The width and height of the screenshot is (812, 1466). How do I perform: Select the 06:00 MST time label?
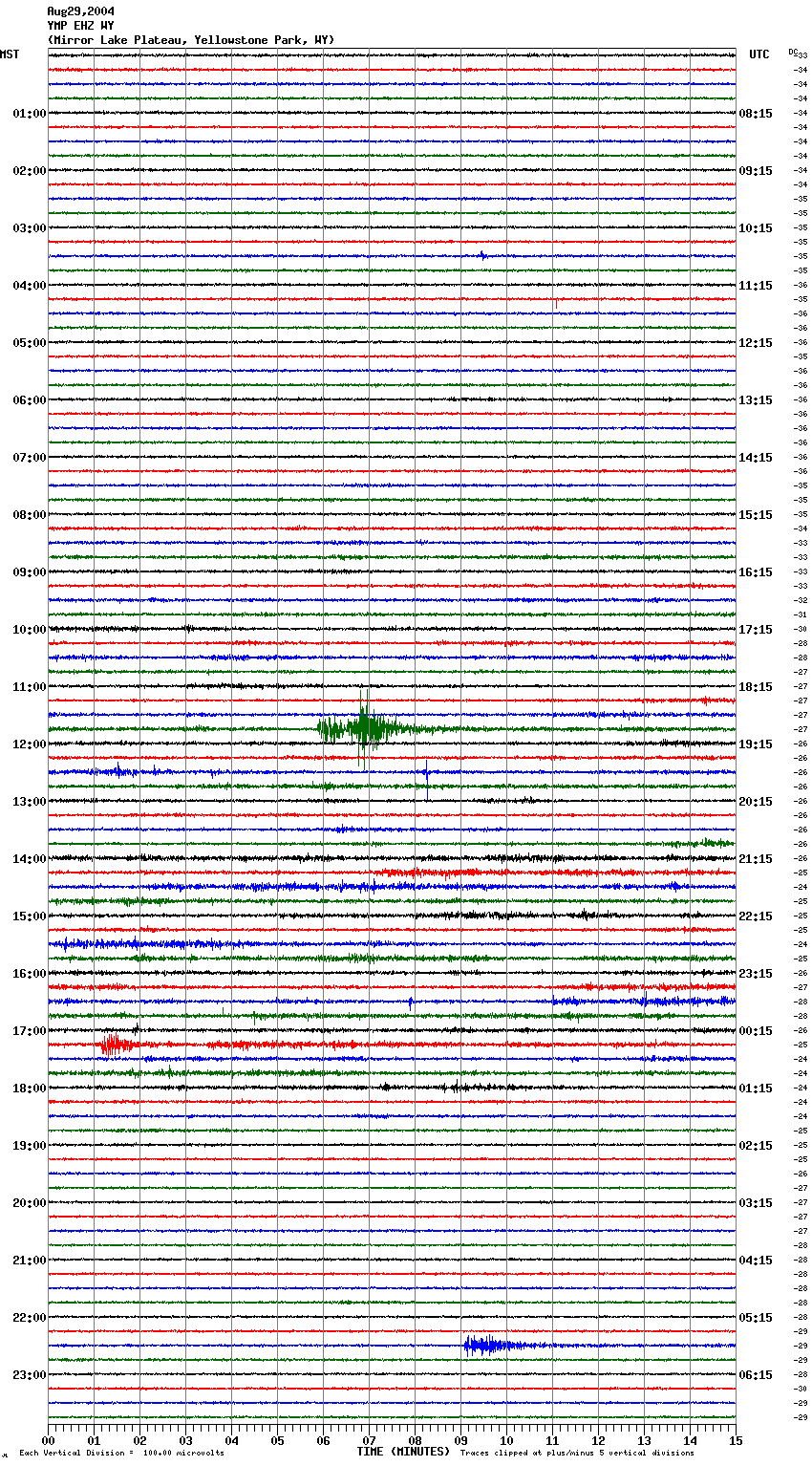tap(30, 400)
